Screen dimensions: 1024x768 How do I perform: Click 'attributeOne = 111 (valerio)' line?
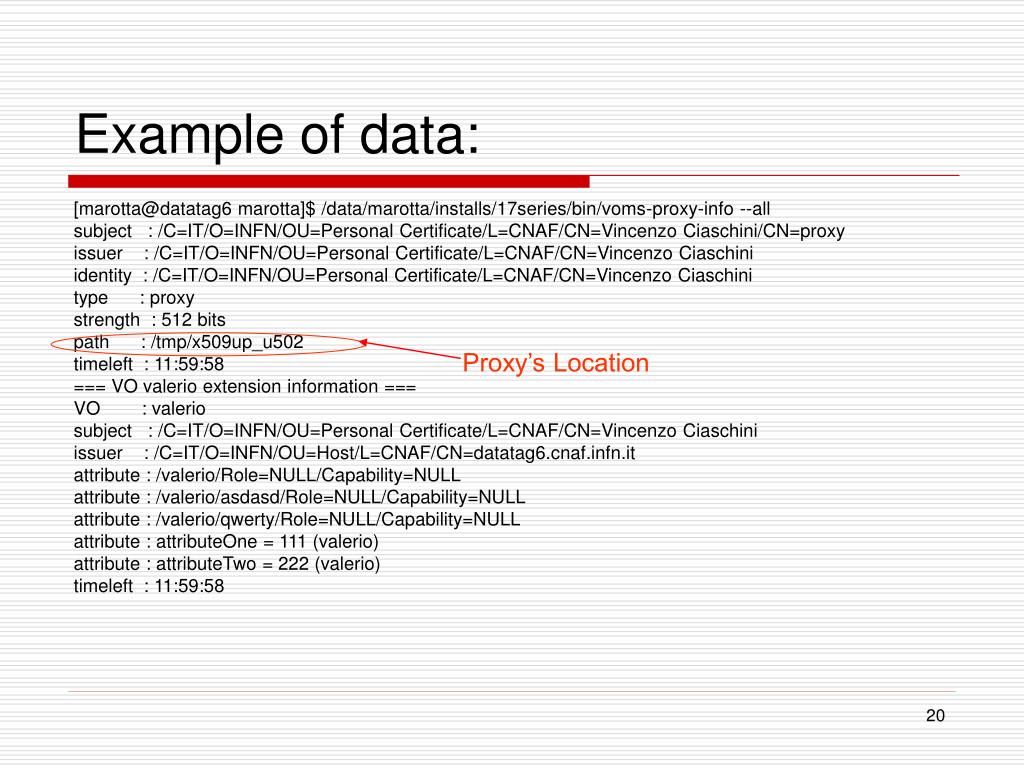click(226, 542)
